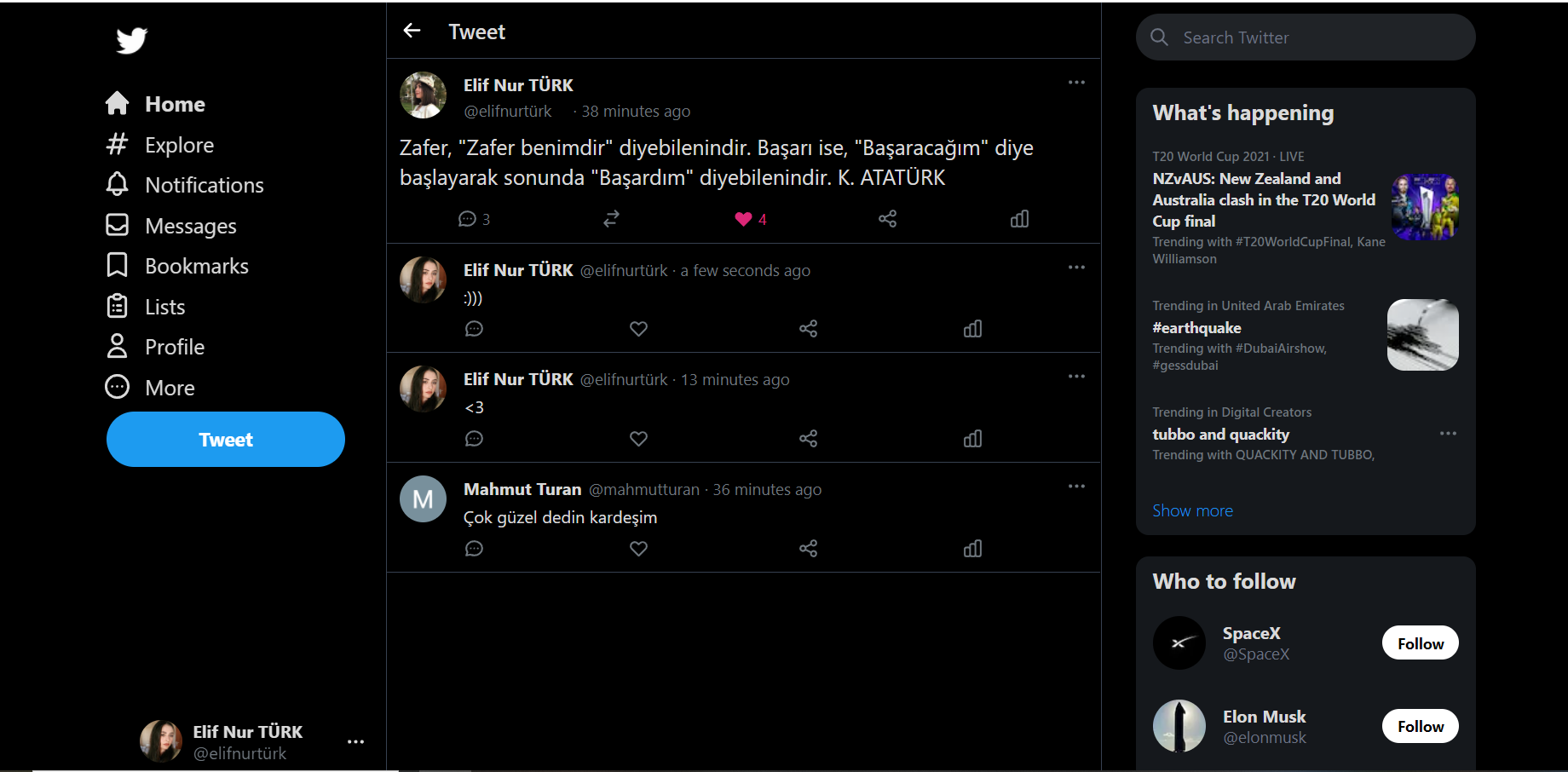
Task: Click the SpaceX name in Who to follow
Action: point(1252,633)
